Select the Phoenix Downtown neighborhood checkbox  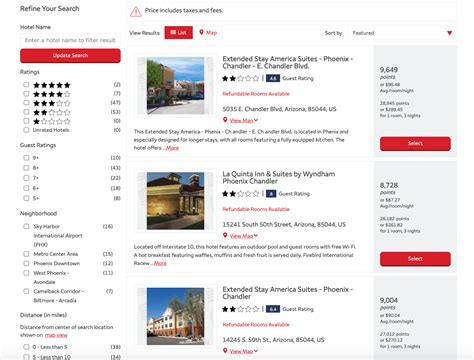tap(26, 263)
